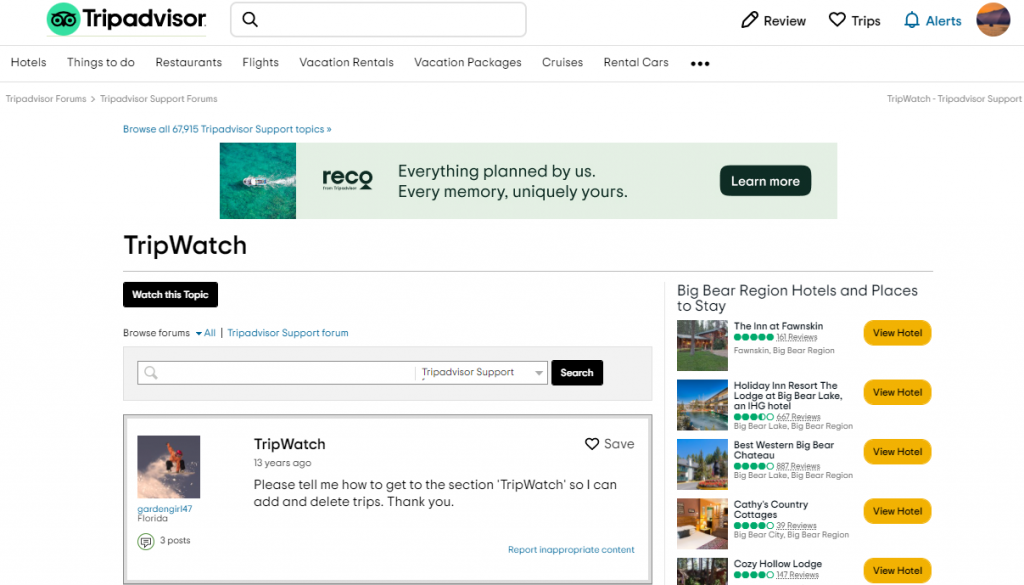Viewport: 1024px width, 585px height.
Task: Click the TripWatch post title
Action: click(x=289, y=444)
